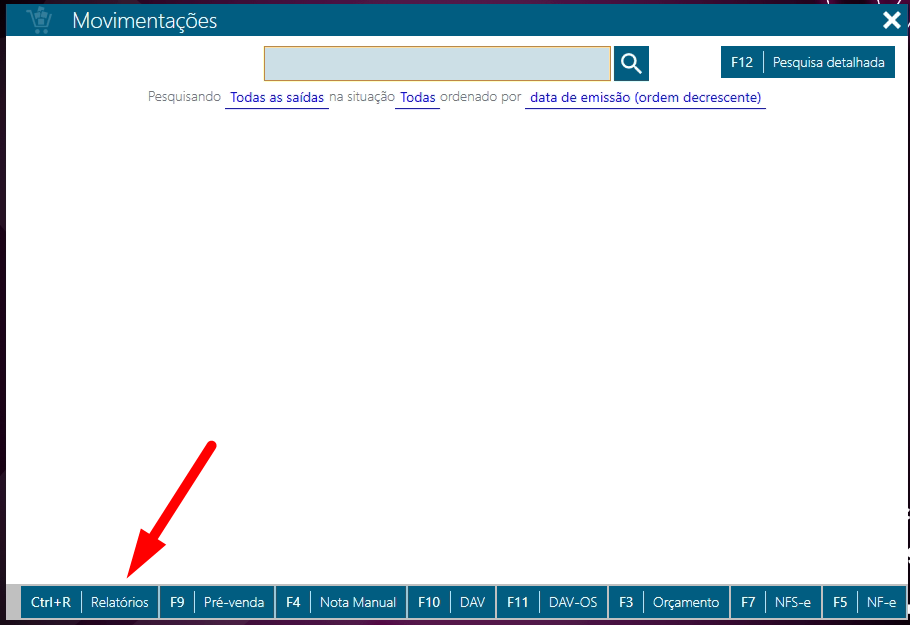The image size is (910, 625).
Task: Close the Movimentações window
Action: [x=891, y=20]
